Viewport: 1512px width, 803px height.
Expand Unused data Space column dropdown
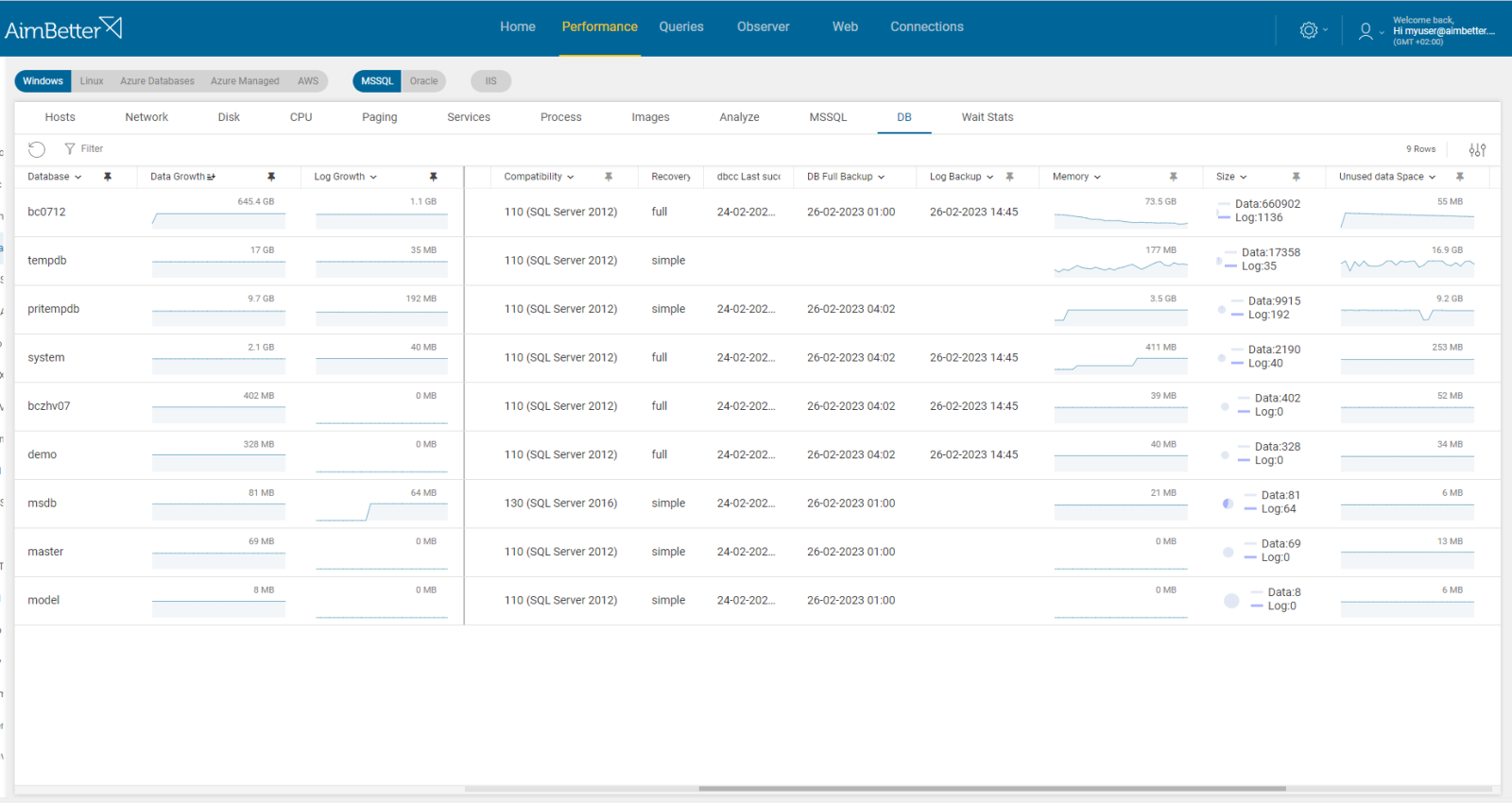[1433, 177]
